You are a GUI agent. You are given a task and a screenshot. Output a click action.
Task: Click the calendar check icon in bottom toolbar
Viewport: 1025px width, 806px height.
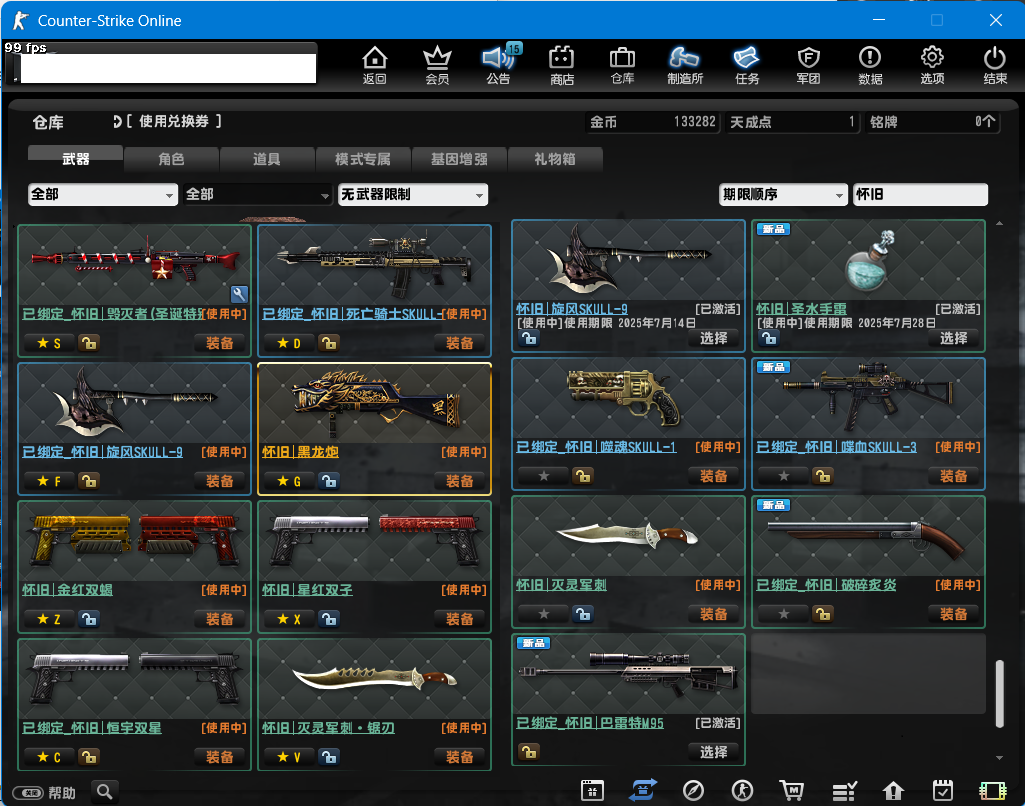[x=943, y=791]
